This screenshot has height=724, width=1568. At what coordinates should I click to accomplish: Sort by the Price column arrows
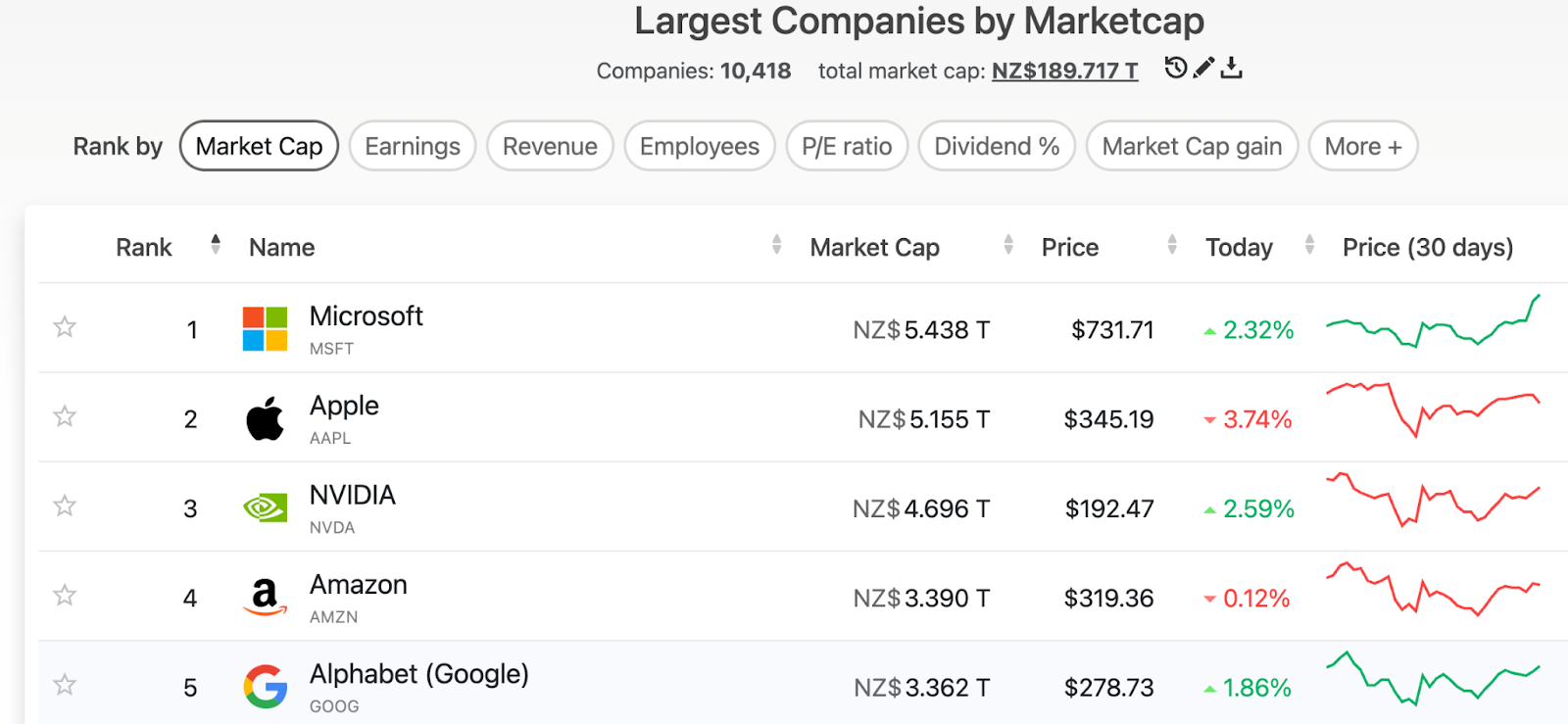click(1172, 244)
